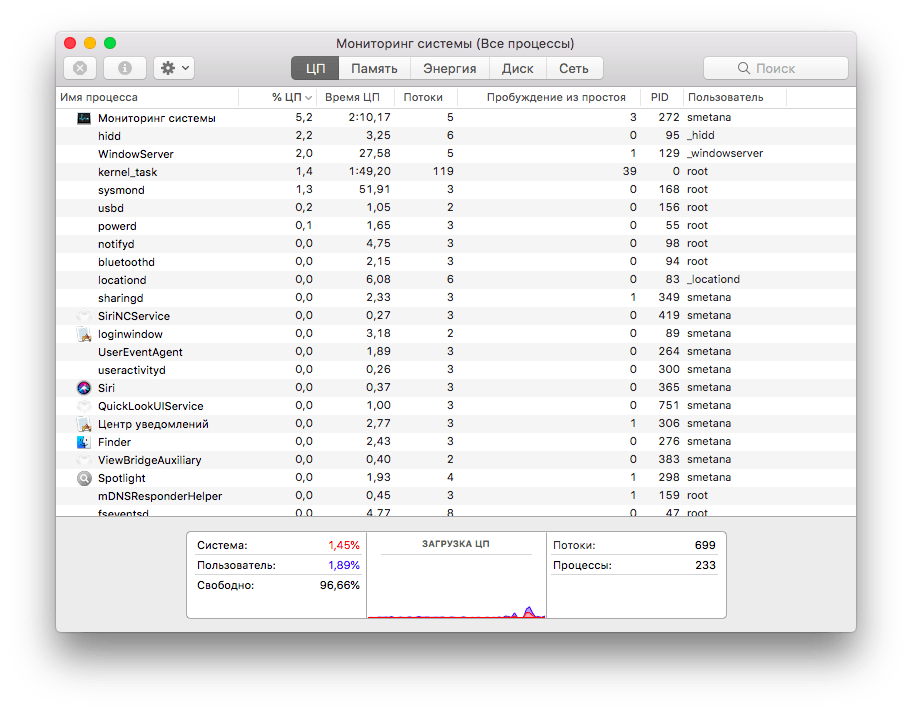Select the usbd process row
This screenshot has height=712, width=912.
pos(456,208)
